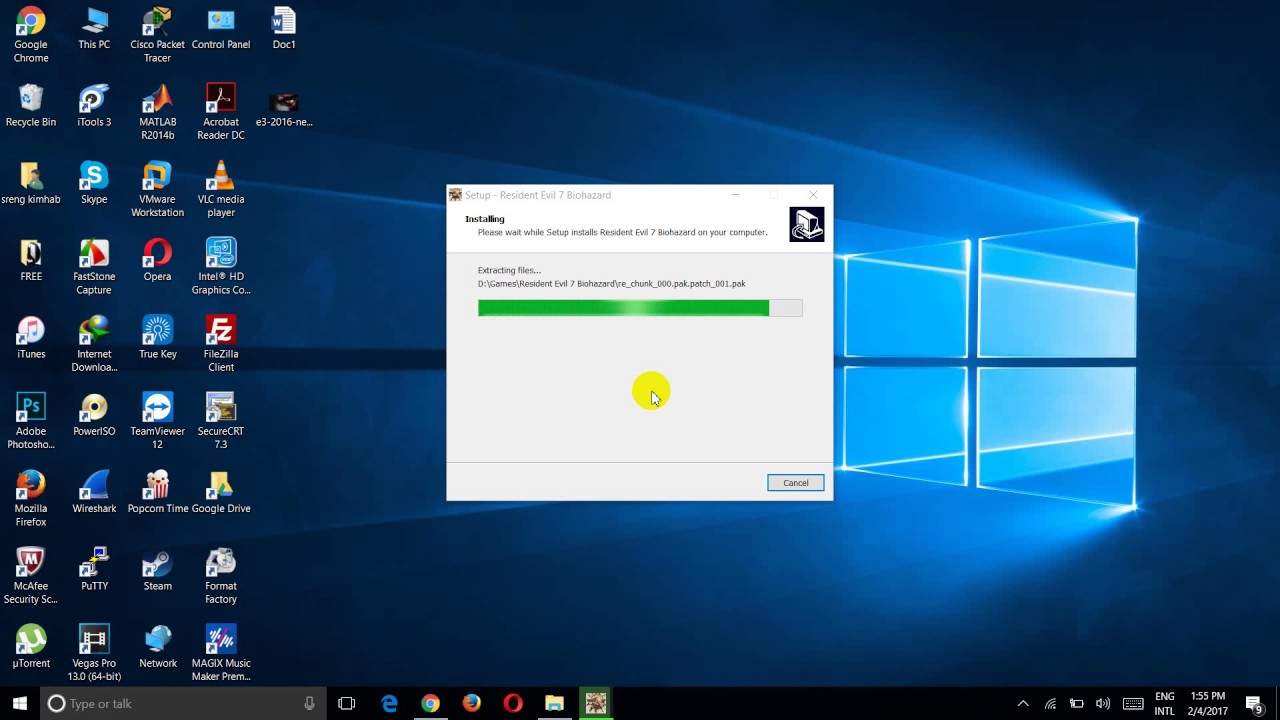This screenshot has width=1280, height=720.
Task: Open FileZilla Client
Action: pyautogui.click(x=220, y=330)
